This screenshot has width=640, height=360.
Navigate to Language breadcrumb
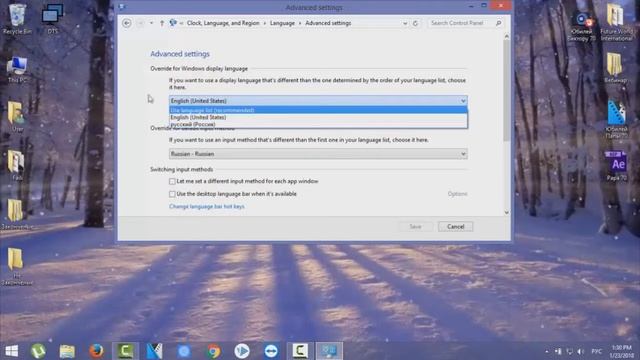[x=282, y=23]
